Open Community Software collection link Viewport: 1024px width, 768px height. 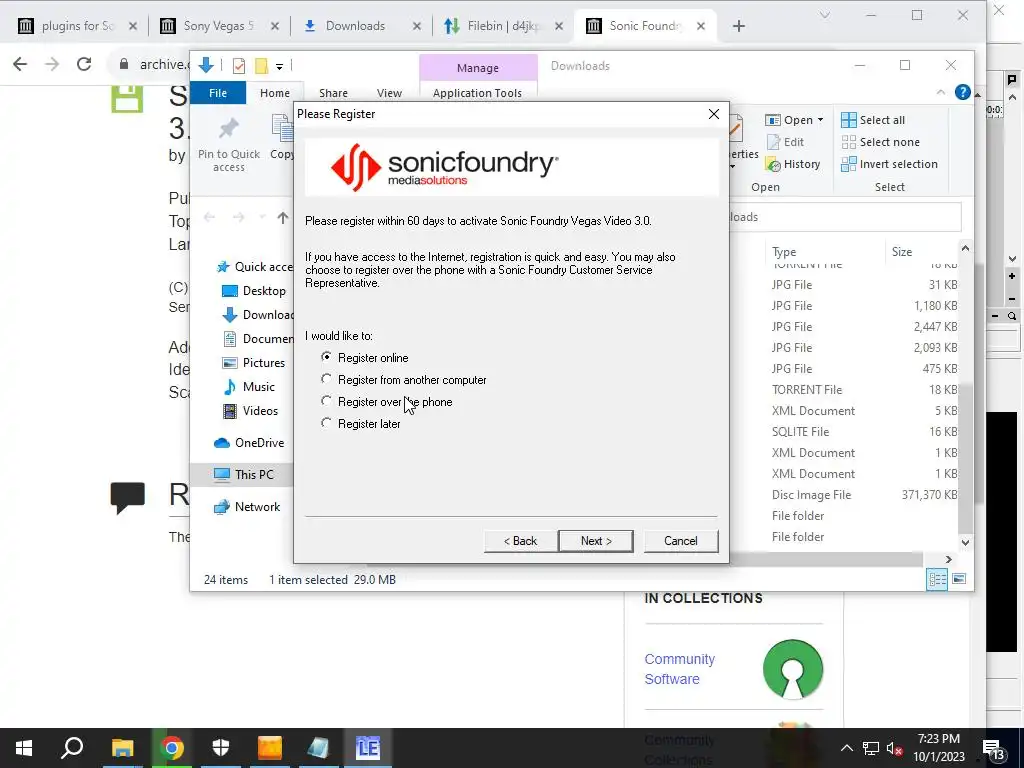(x=679, y=669)
